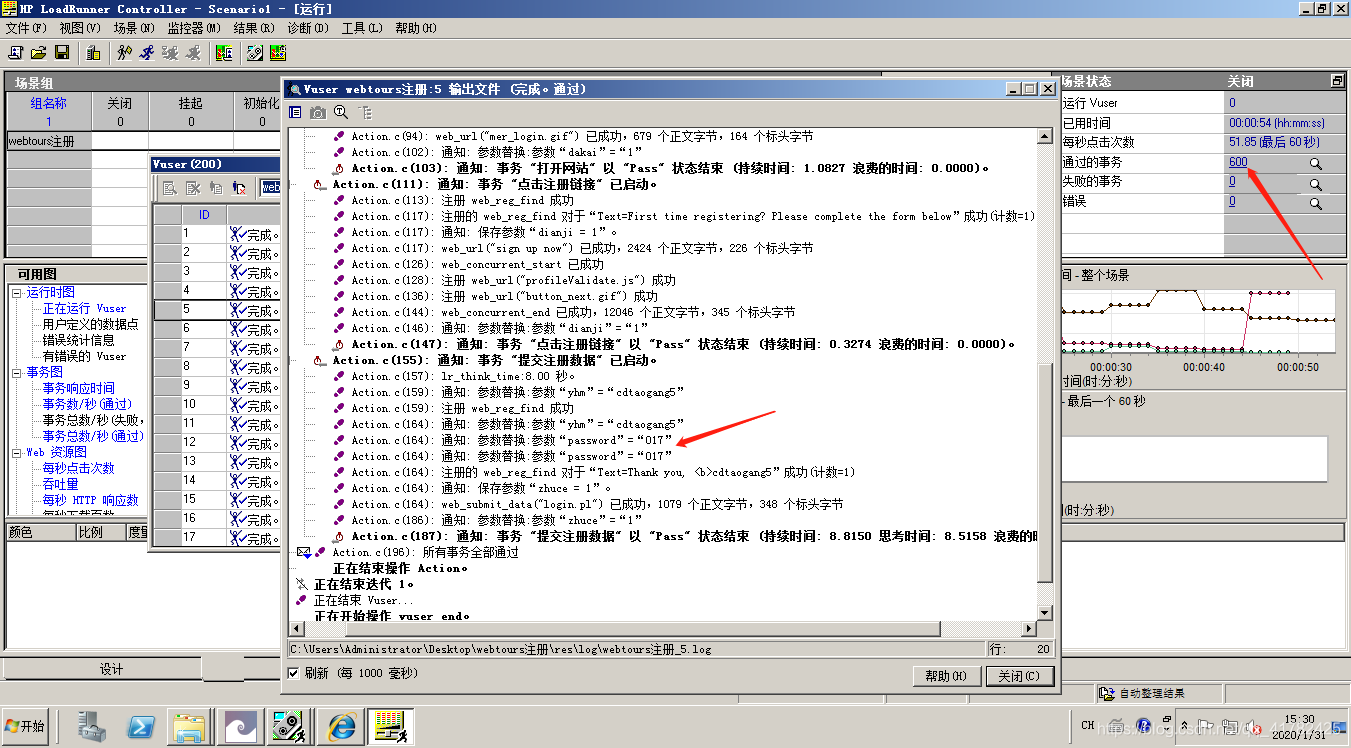
Task: Open passed transactions link 600
Action: 1238,162
